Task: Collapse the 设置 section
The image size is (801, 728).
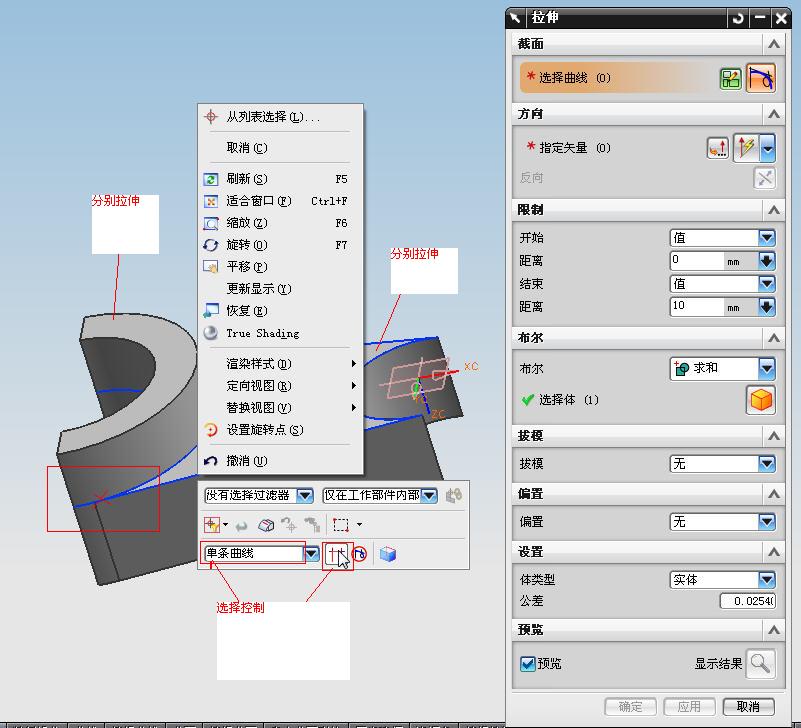Action: (773, 552)
